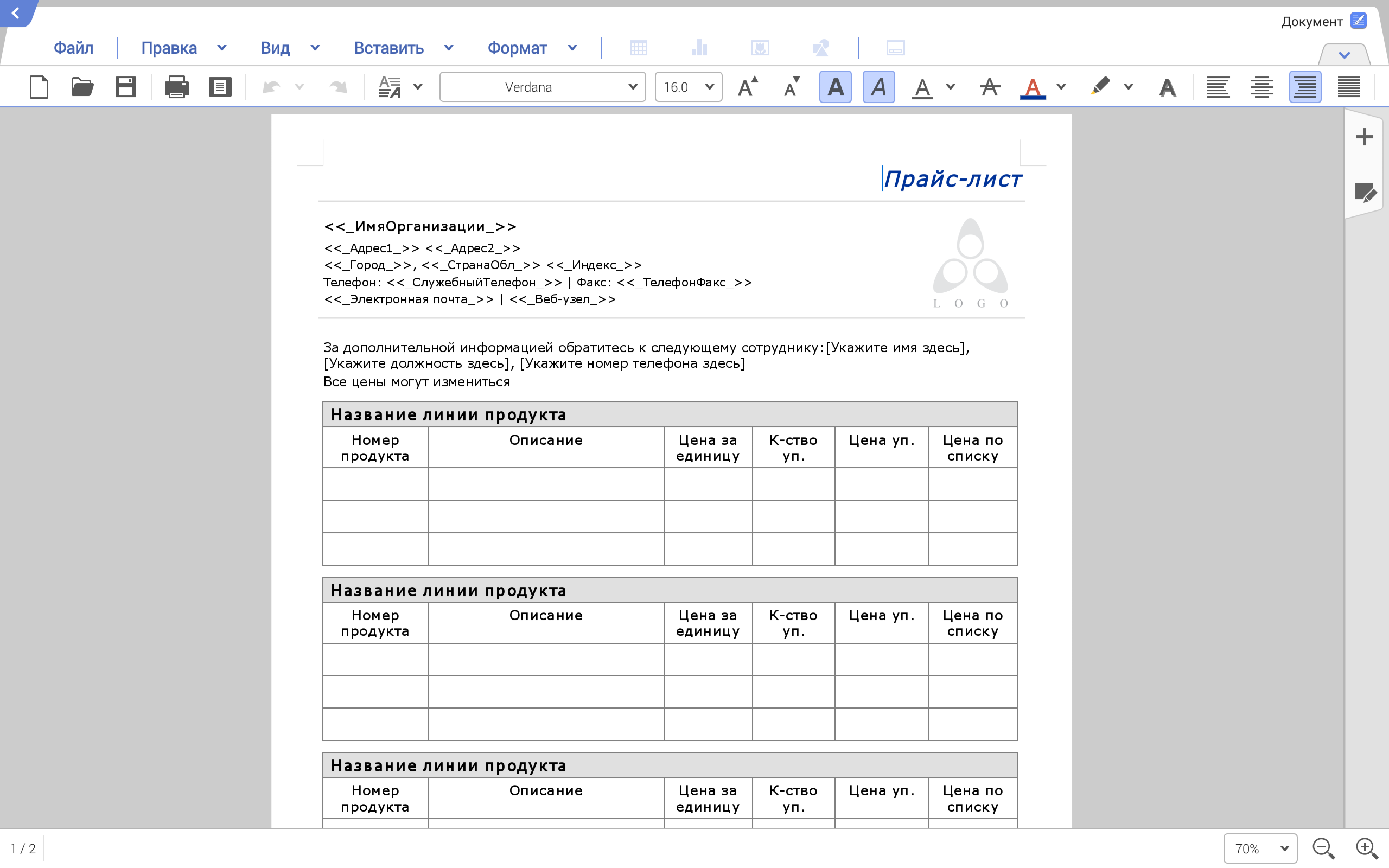Open a file with folder icon
The image size is (1389, 868).
pyautogui.click(x=82, y=87)
